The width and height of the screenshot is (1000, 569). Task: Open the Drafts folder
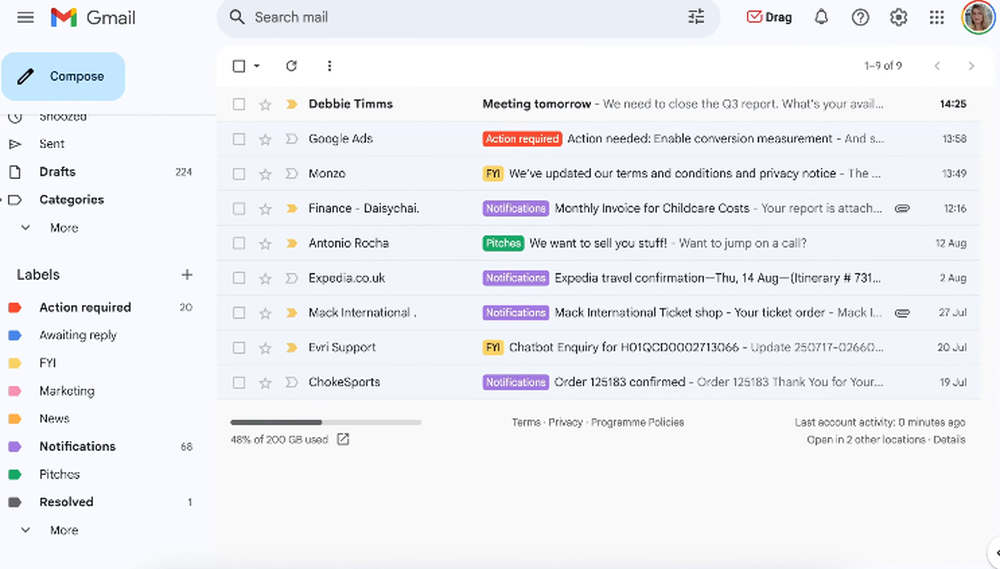57,172
